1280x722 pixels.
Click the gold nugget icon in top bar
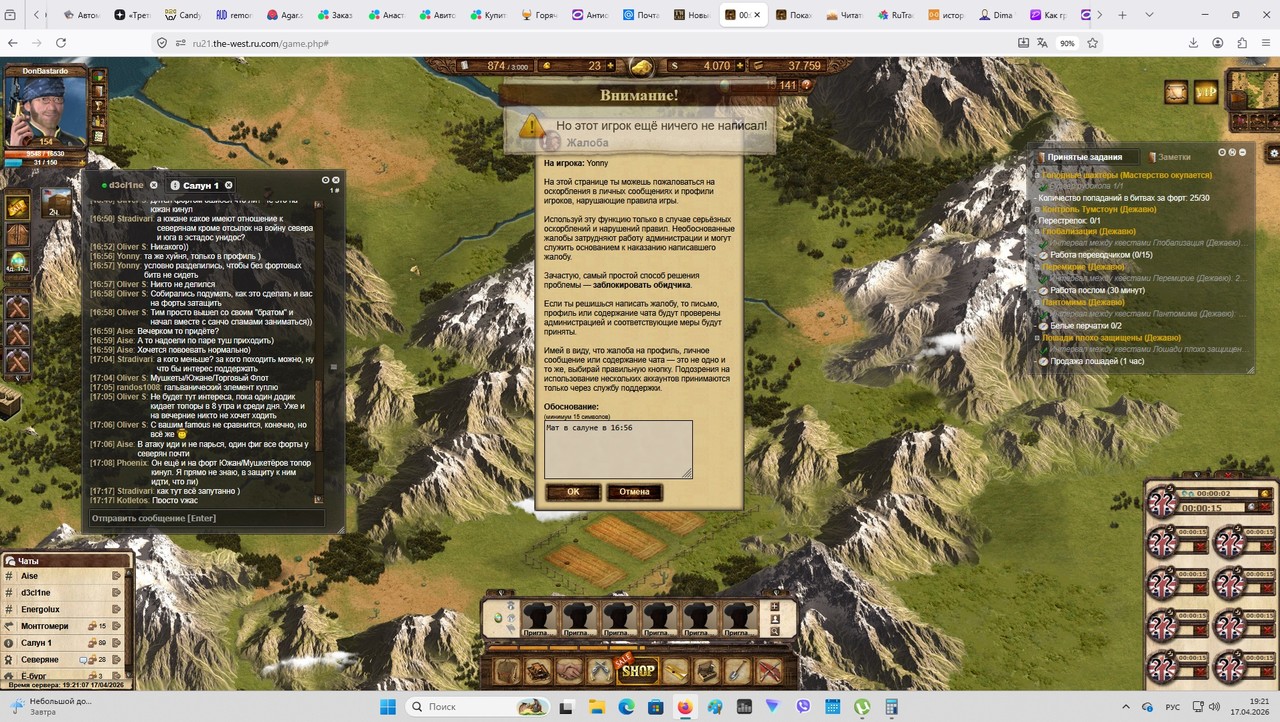tap(640, 67)
